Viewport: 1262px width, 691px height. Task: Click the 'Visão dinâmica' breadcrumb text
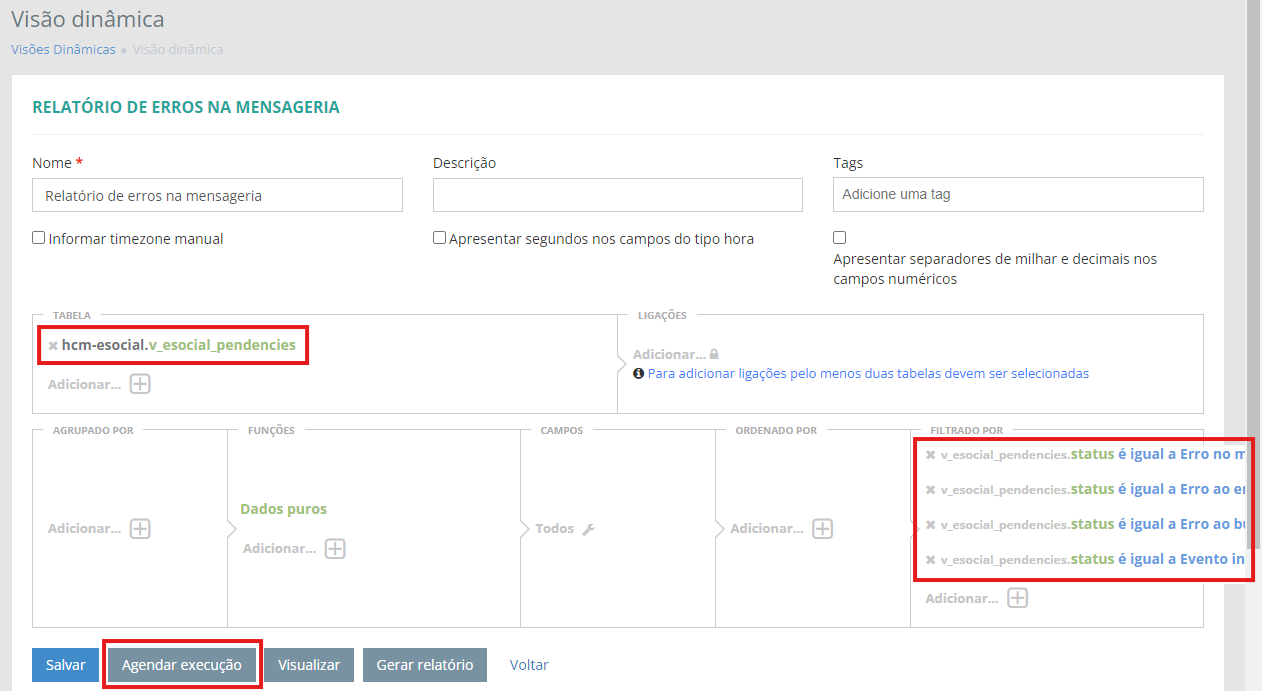coord(178,49)
